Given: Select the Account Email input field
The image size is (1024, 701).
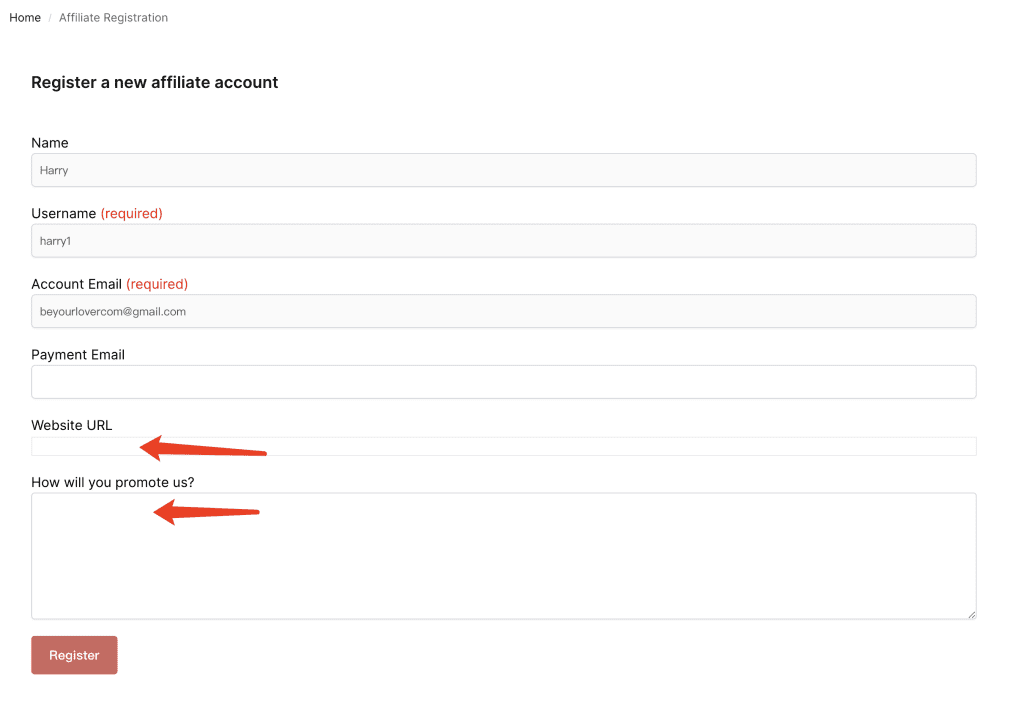Looking at the screenshot, I should [503, 311].
